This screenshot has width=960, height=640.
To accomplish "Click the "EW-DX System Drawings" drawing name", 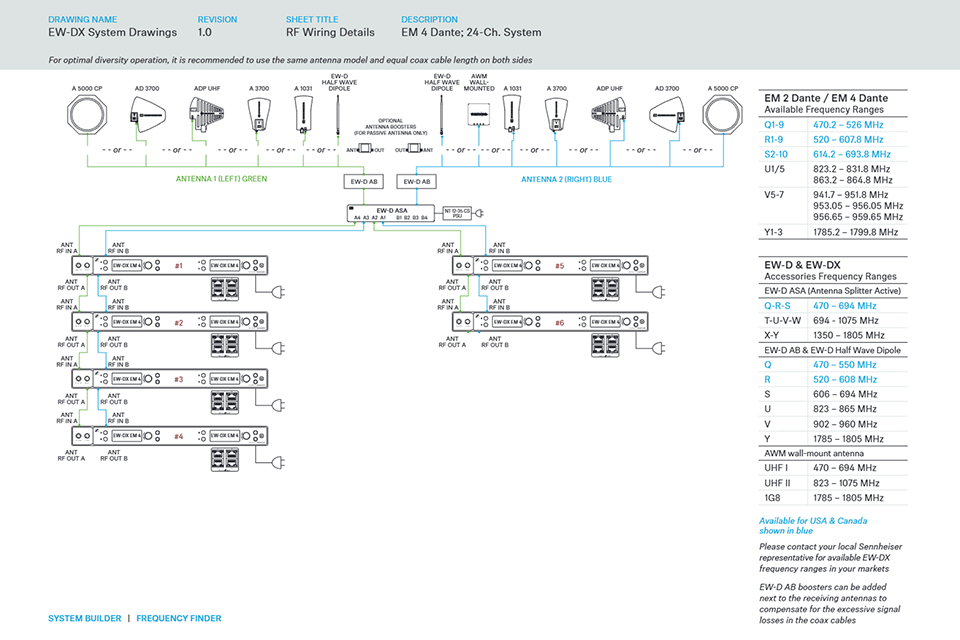I will (x=113, y=32).
